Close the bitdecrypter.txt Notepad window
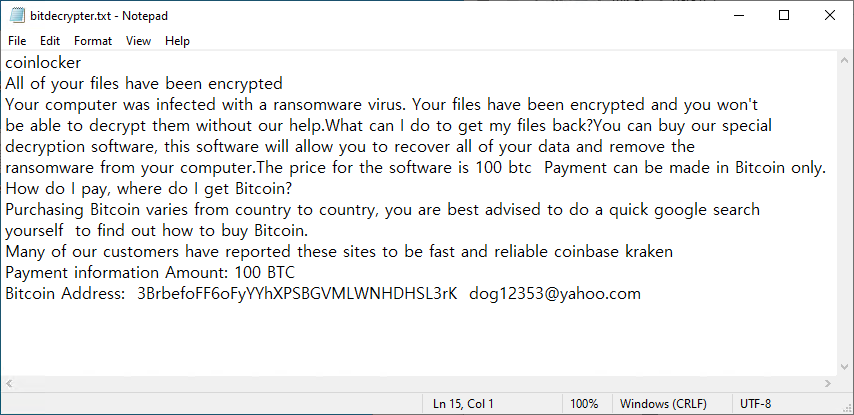The height and width of the screenshot is (415, 854). click(829, 16)
